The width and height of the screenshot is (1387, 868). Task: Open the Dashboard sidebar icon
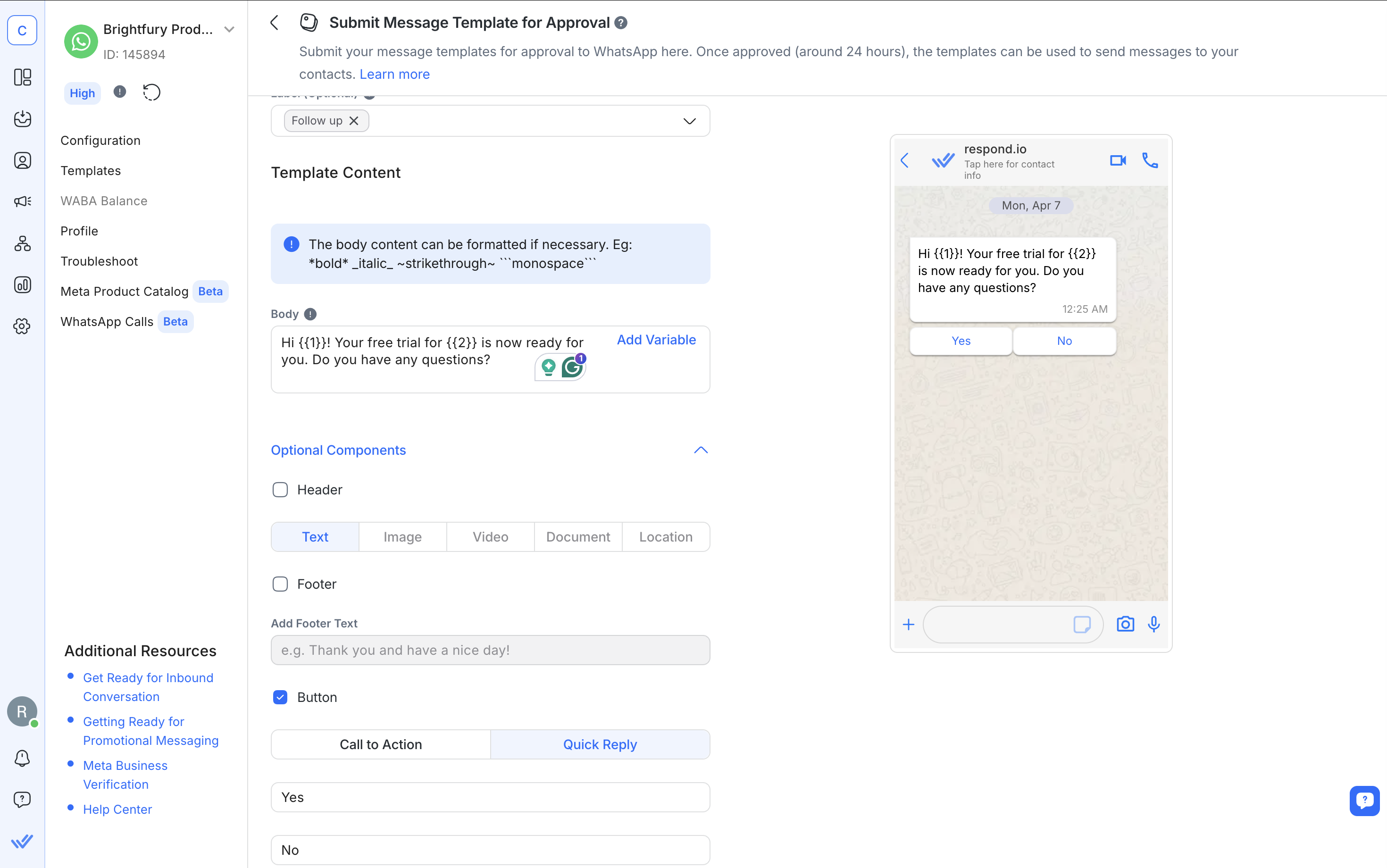click(22, 77)
